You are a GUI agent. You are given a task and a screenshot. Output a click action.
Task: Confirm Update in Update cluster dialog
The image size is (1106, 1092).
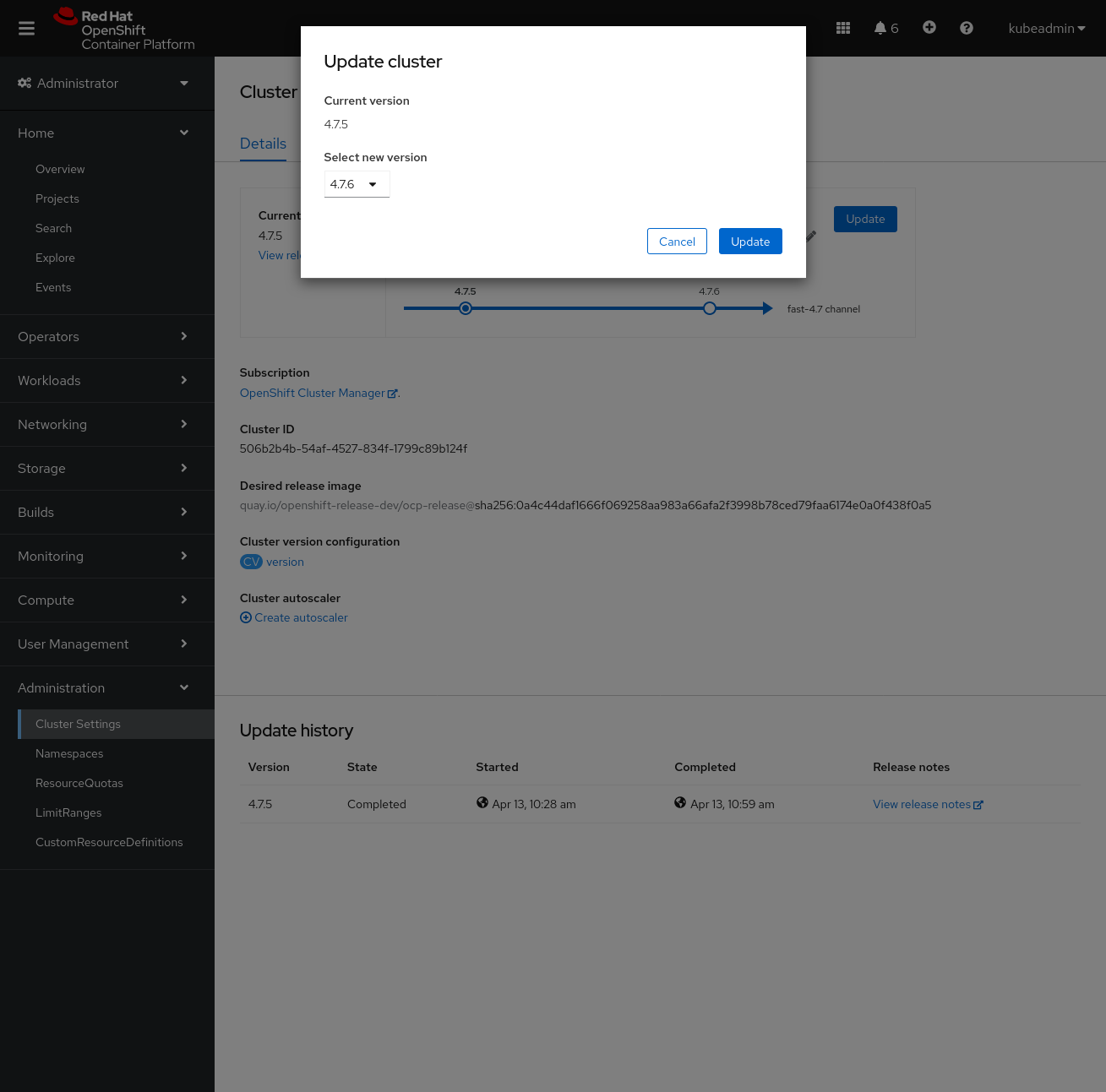pos(750,242)
